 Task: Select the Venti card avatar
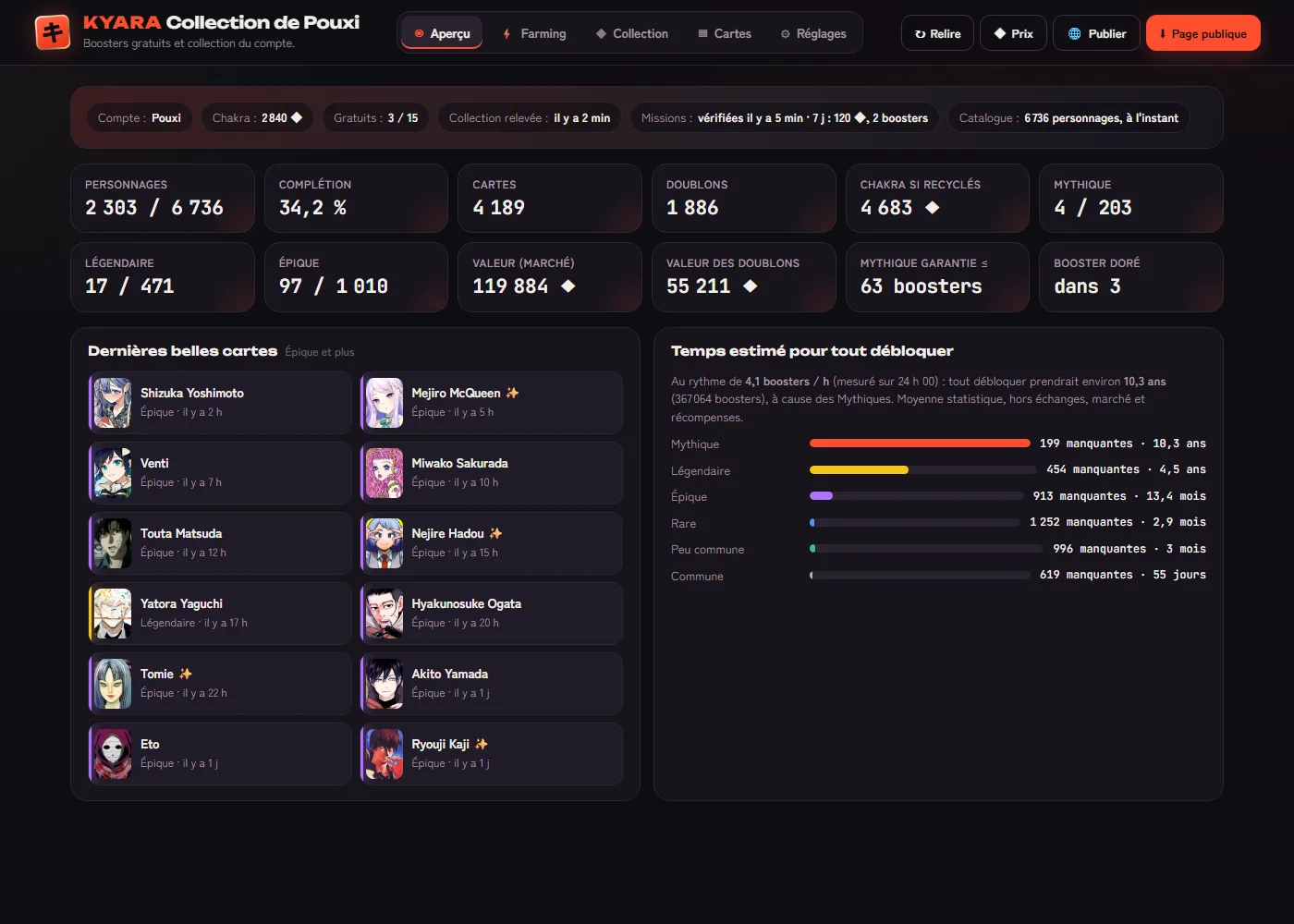point(113,473)
